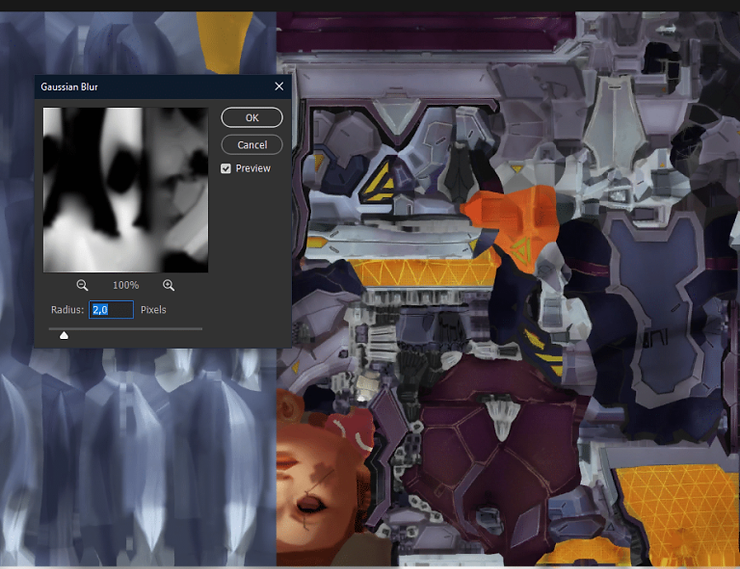Image resolution: width=740 pixels, height=569 pixels.
Task: Zoom in the blur preview magnifier
Action: tap(168, 285)
